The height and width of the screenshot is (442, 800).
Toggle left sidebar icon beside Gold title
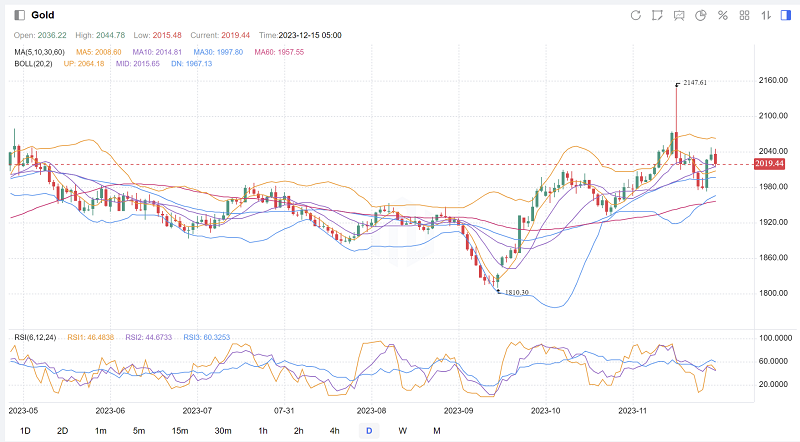pos(17,15)
